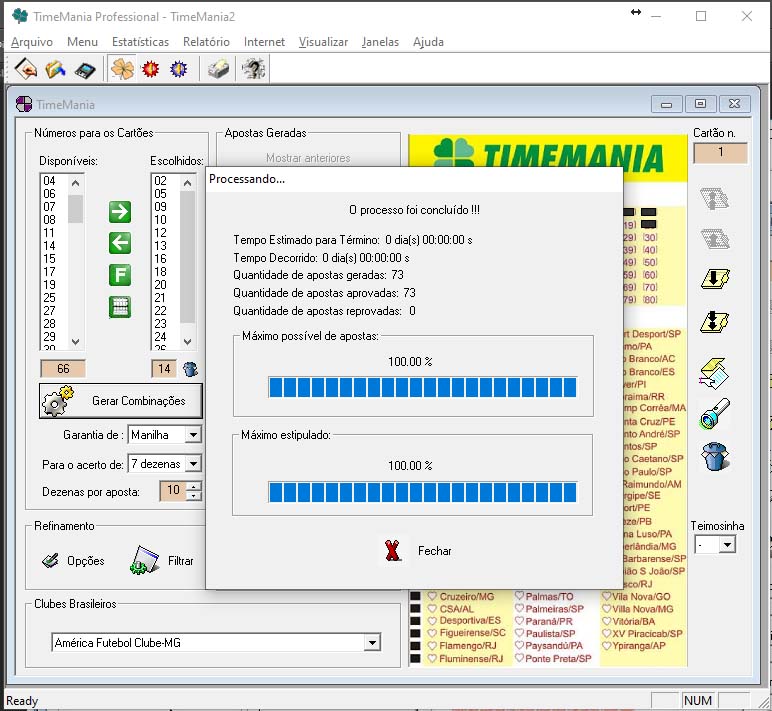
Task: Click Máximo possível de apostas progress bar
Action: (422, 387)
